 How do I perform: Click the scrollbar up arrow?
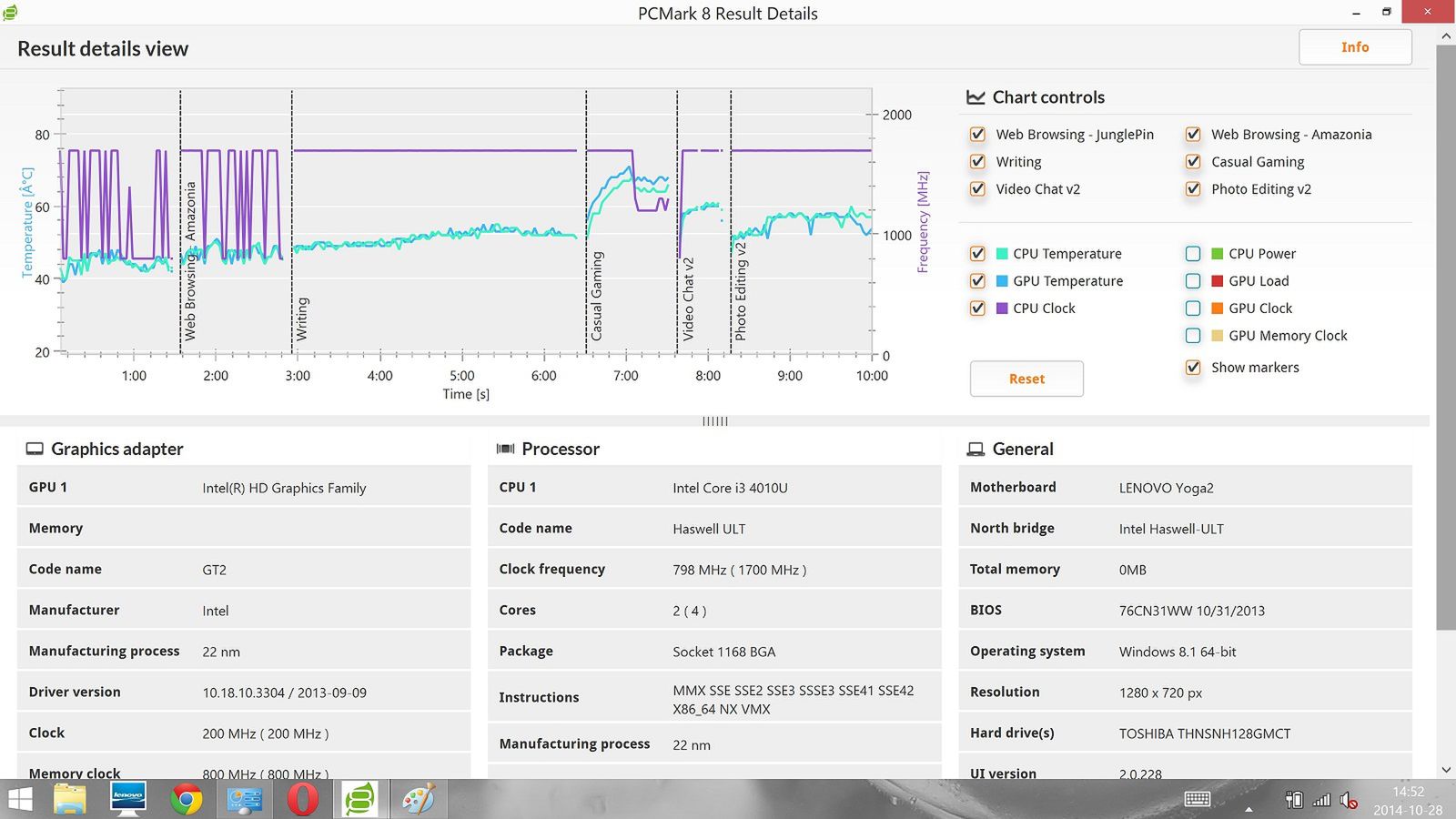pyautogui.click(x=1446, y=36)
